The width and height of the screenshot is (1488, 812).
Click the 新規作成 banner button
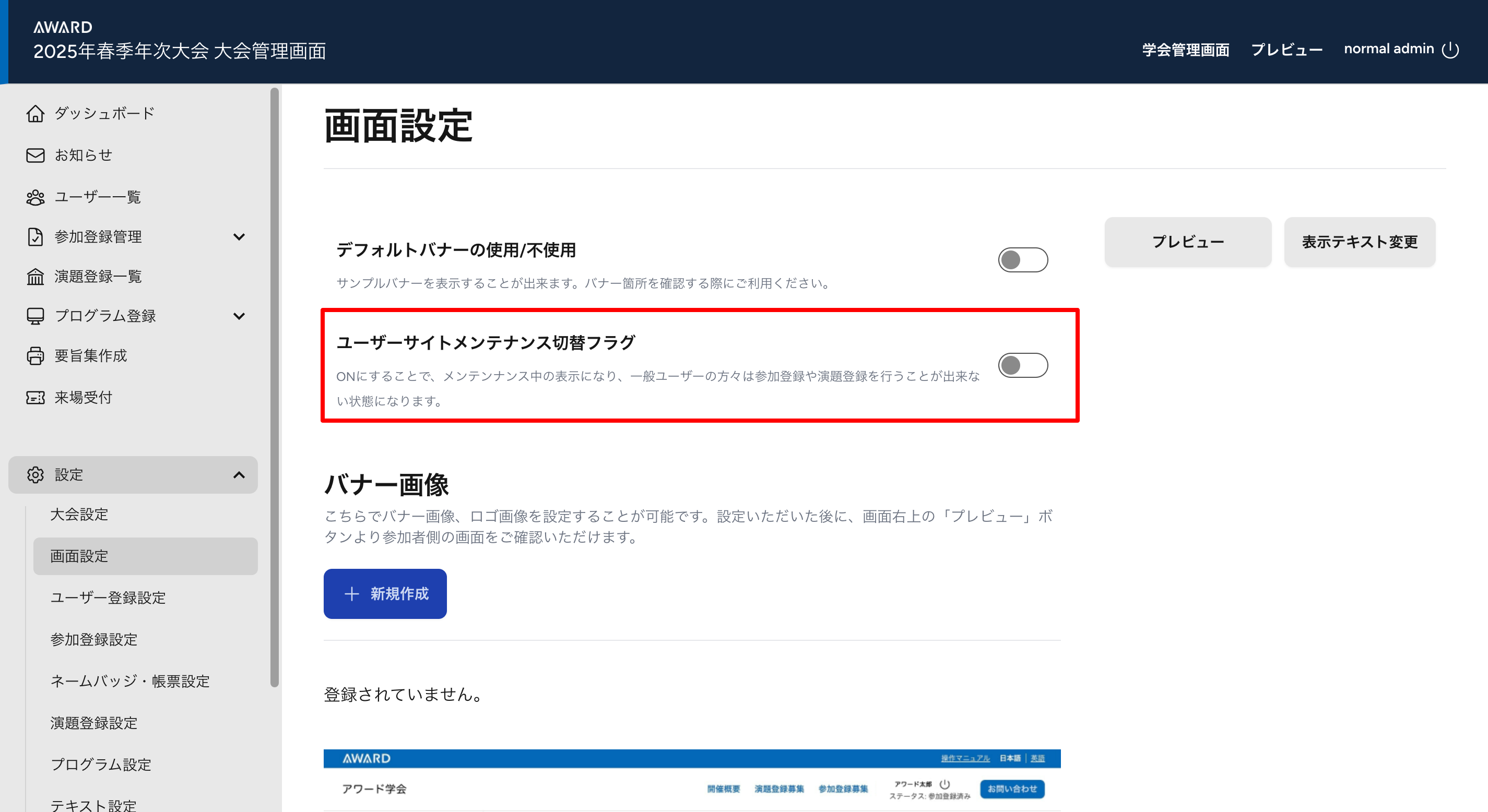pos(385,594)
